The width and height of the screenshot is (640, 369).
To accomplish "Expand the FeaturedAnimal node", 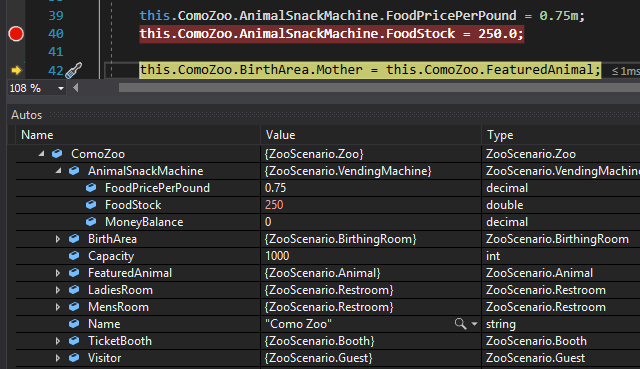I will click(58, 273).
